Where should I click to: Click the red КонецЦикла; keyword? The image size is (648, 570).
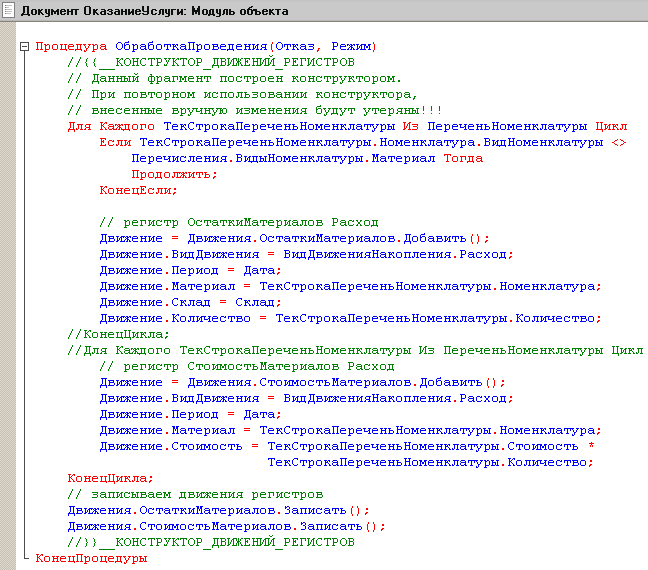click(x=110, y=479)
